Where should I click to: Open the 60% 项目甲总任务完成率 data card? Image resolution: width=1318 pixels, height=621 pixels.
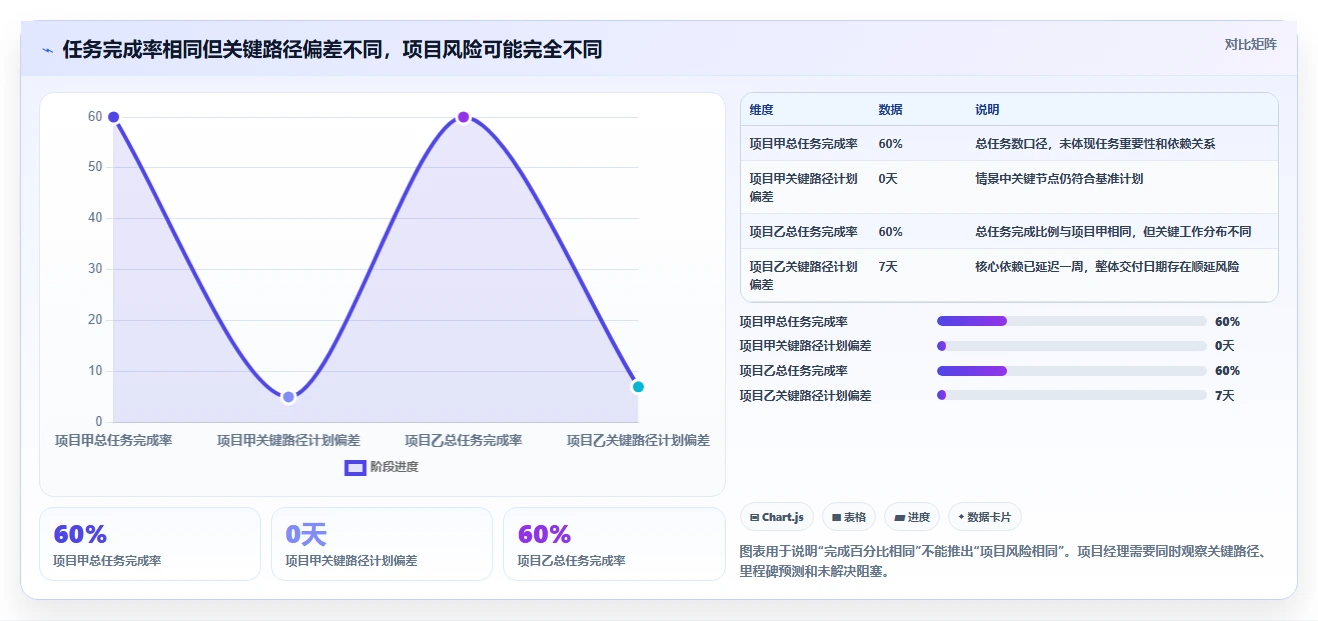(150, 544)
